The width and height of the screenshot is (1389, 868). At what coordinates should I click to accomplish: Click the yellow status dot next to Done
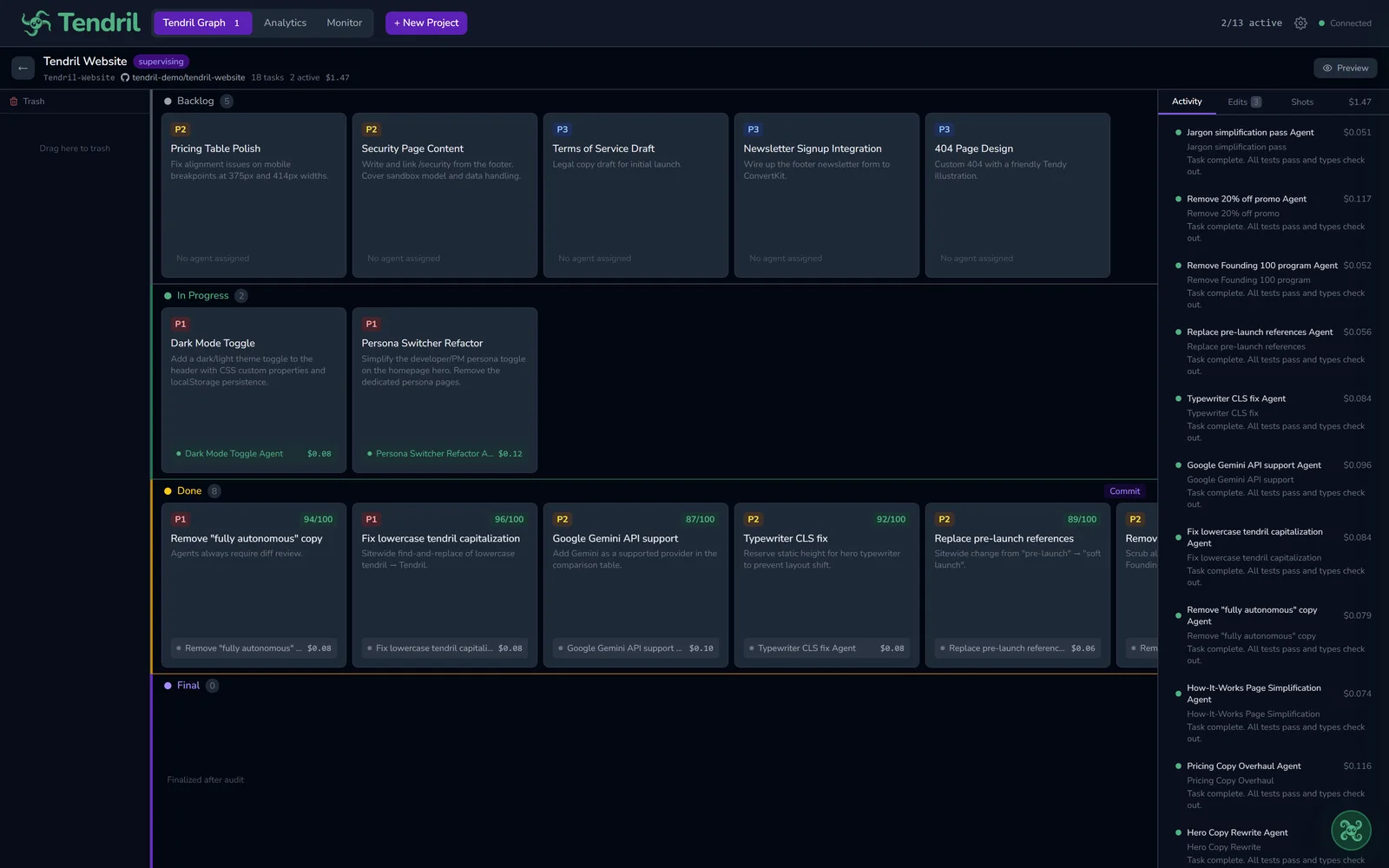click(x=168, y=490)
